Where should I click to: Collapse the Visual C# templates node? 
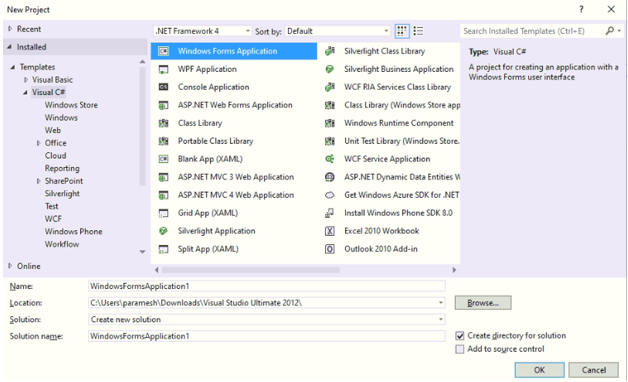26,92
